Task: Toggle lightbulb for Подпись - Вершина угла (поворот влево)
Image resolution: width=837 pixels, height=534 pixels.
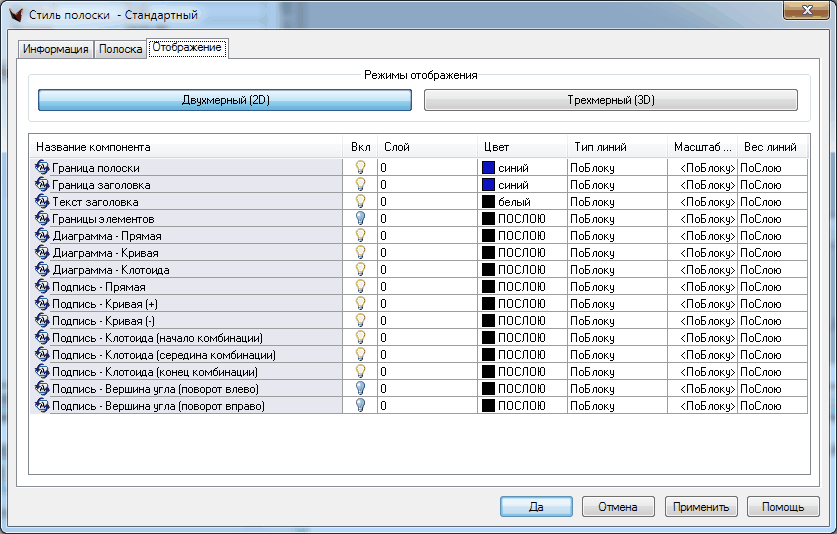Action: pos(360,389)
